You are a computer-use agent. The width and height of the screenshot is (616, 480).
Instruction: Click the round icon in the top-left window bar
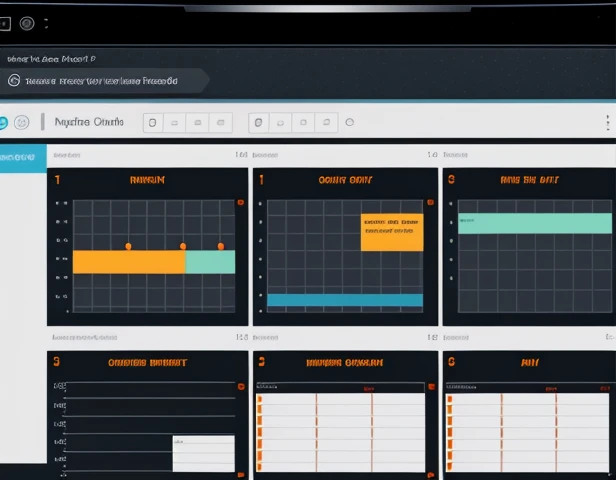pyautogui.click(x=27, y=22)
